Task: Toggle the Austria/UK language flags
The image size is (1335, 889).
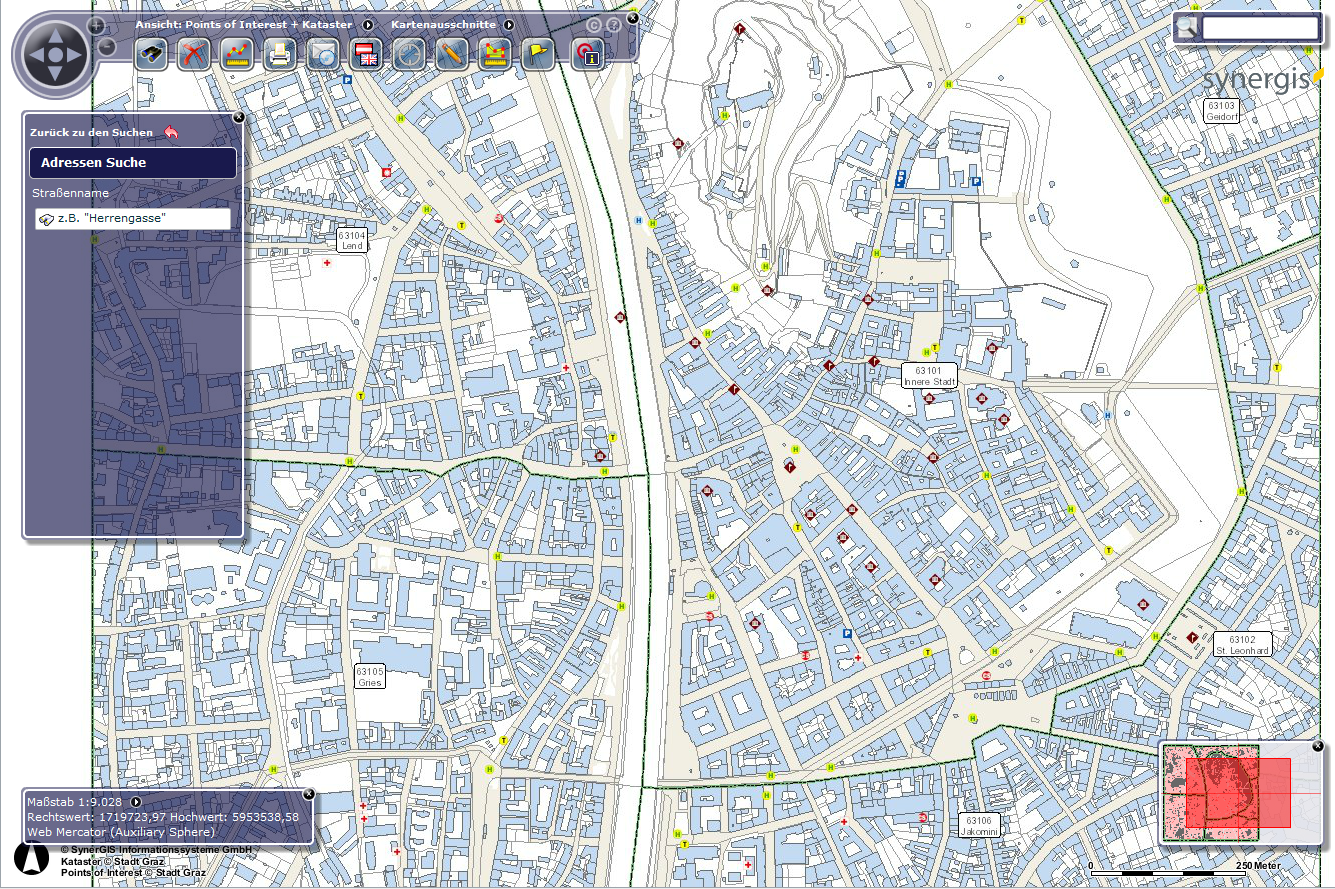Action: pos(366,55)
